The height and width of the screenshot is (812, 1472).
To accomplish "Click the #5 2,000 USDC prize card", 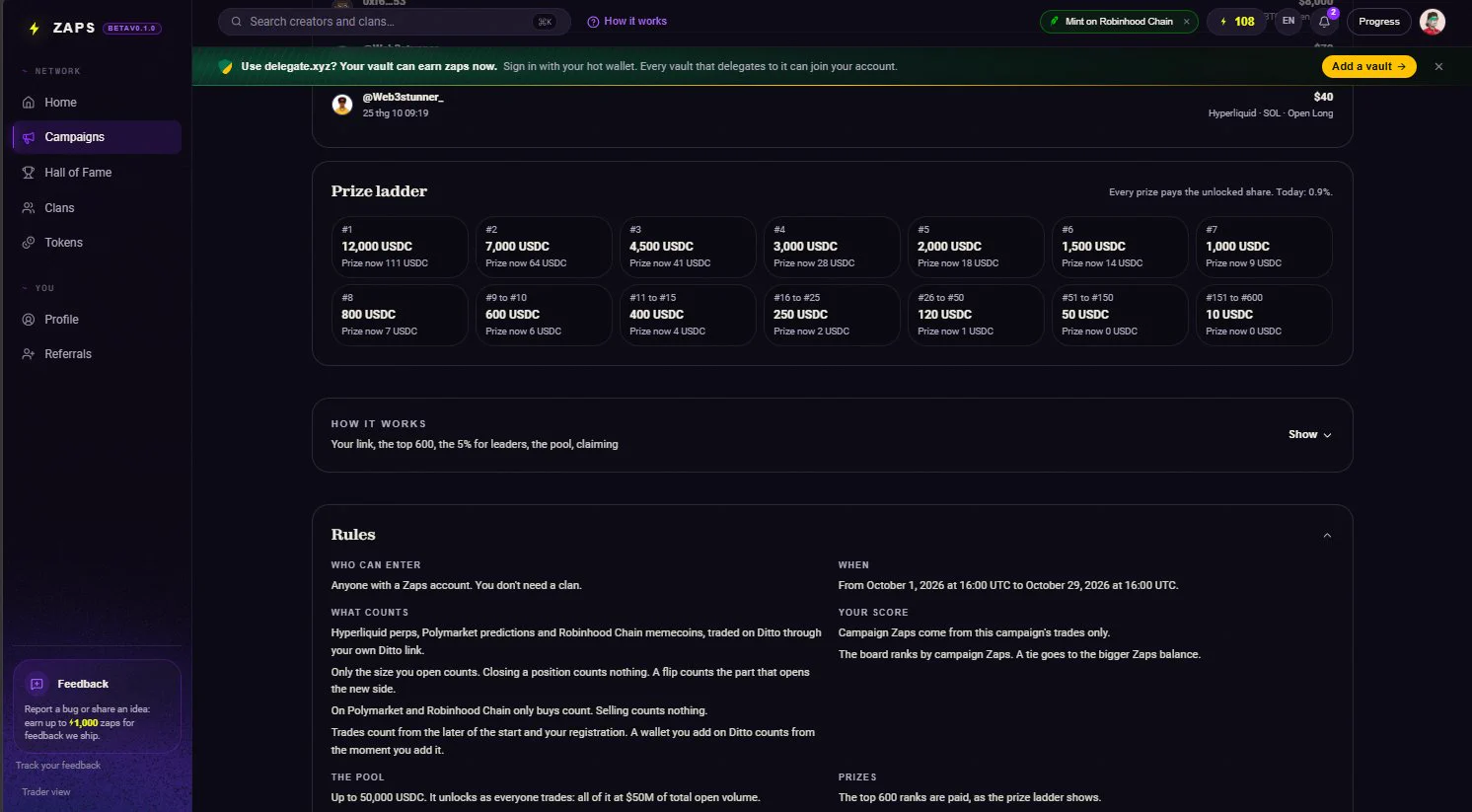I will click(976, 247).
